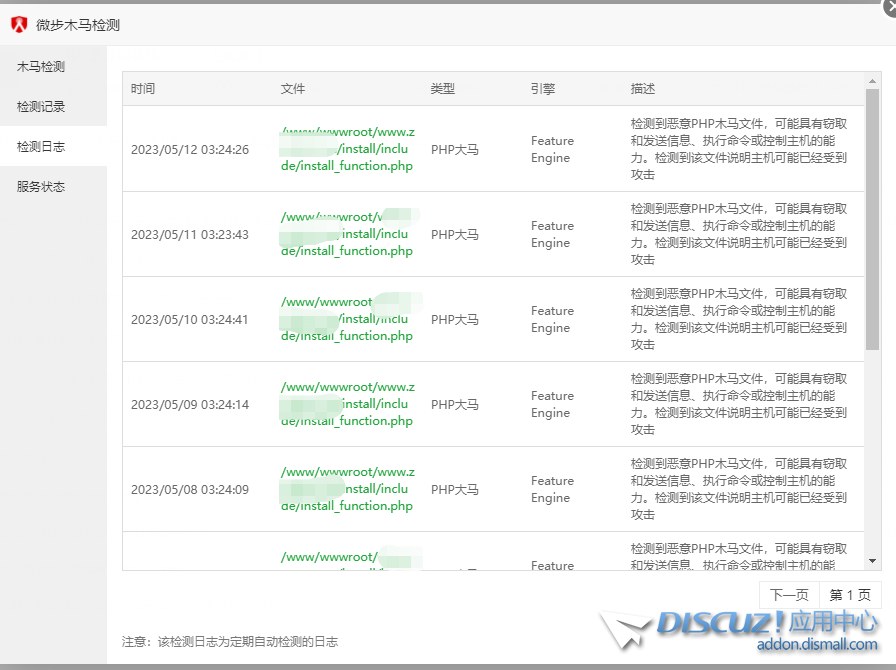Click the 类型 column header

click(443, 89)
